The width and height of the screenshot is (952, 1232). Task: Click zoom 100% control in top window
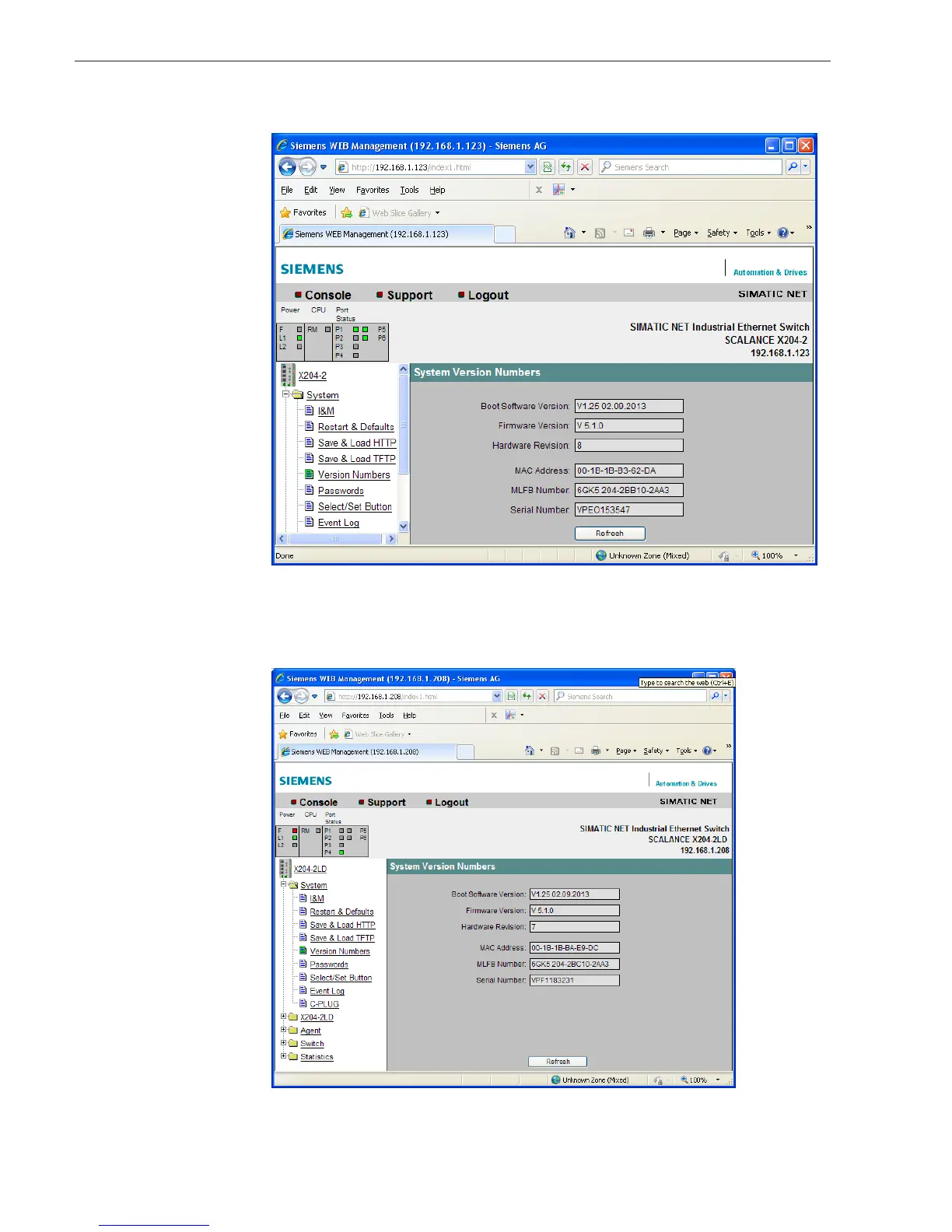coord(774,555)
